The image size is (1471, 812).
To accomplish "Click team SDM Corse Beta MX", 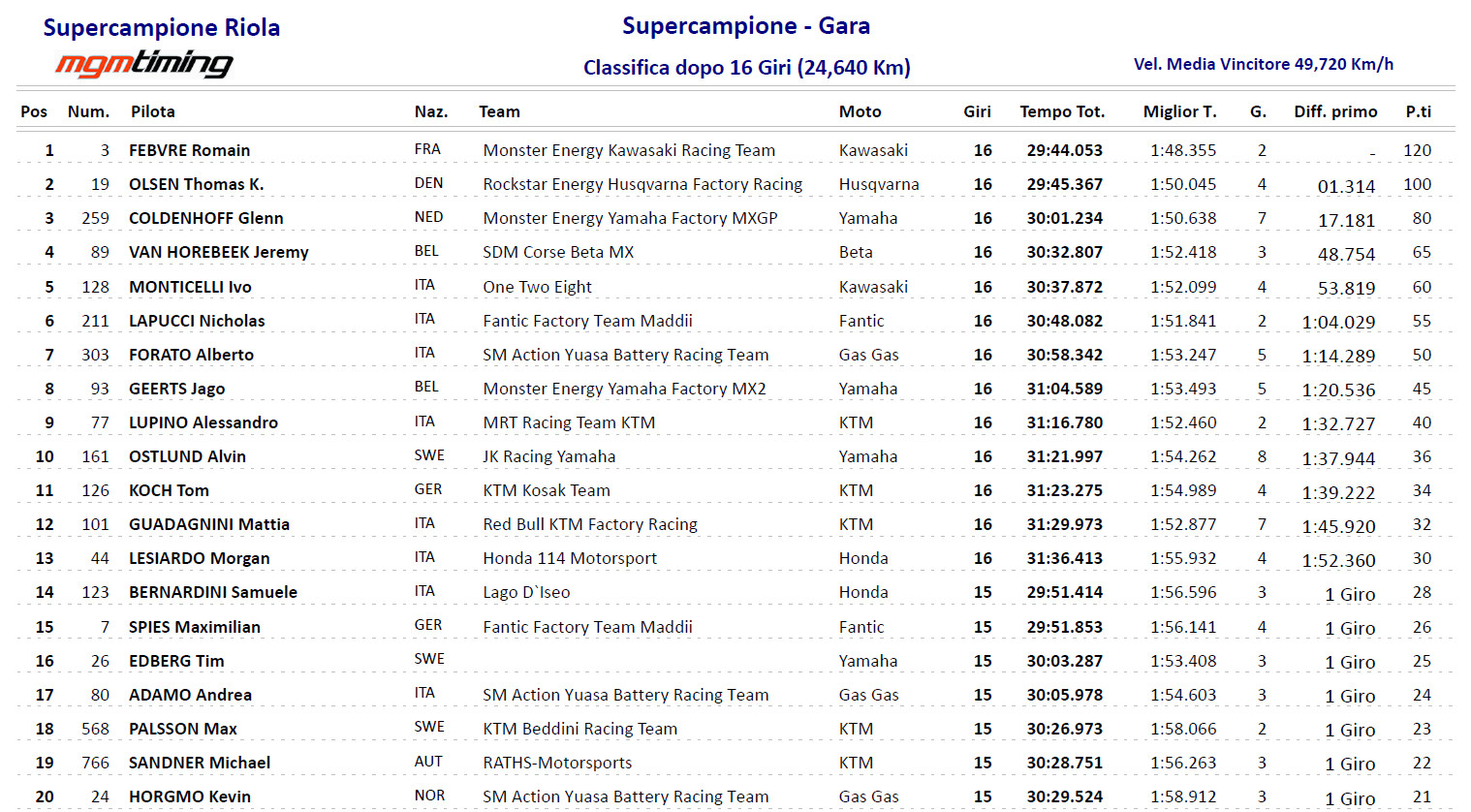I will 558,252.
